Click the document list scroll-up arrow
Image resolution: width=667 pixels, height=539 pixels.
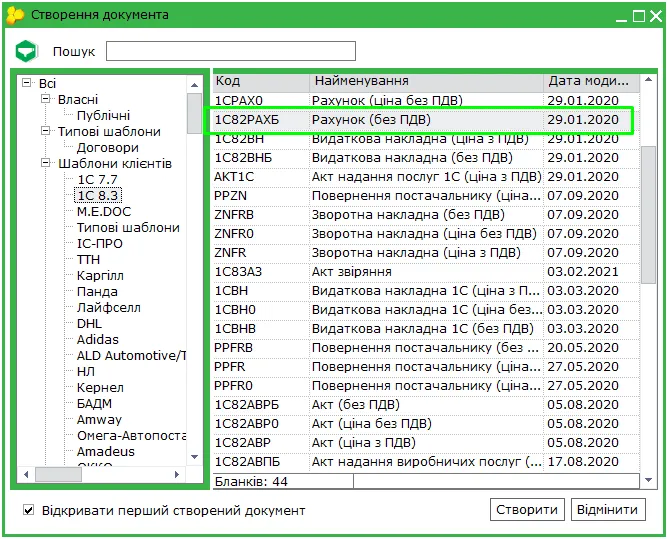click(648, 80)
